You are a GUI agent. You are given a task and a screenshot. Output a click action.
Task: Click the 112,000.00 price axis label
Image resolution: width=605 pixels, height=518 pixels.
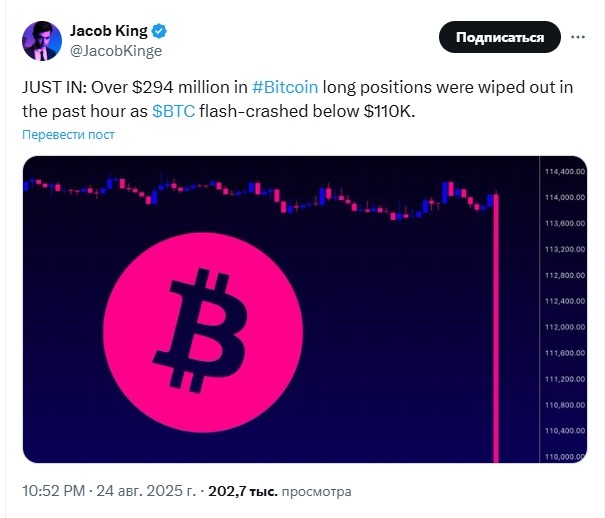tap(564, 327)
